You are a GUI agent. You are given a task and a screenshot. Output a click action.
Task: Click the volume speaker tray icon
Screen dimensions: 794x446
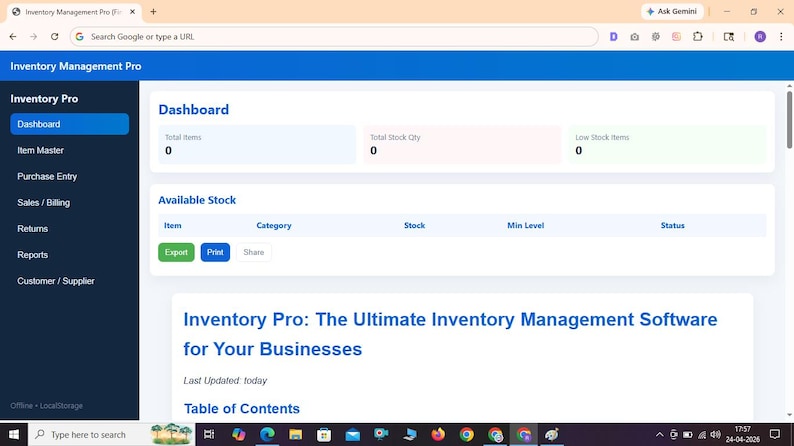tap(716, 434)
